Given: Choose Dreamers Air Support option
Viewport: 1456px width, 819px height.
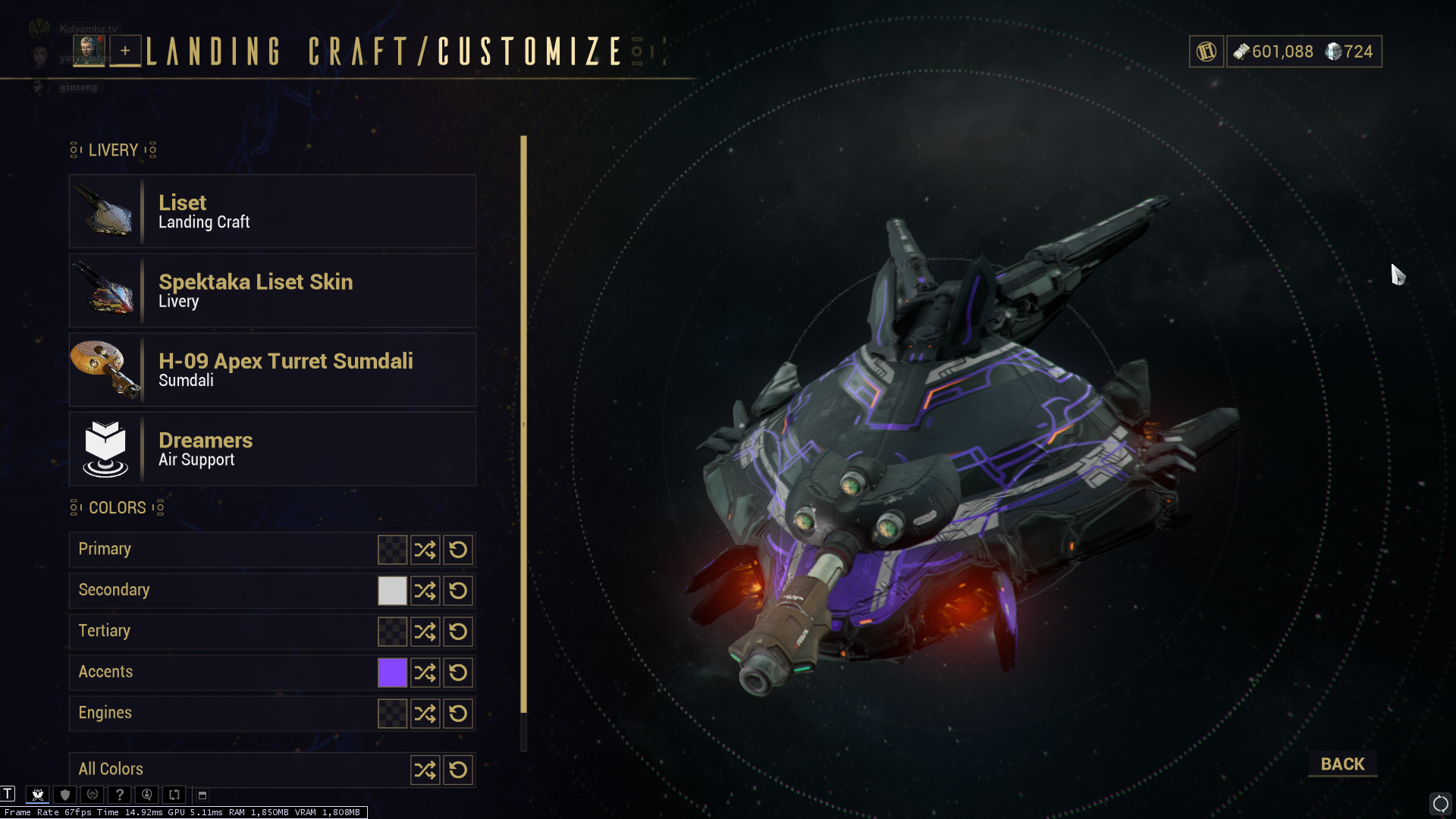Looking at the screenshot, I should point(272,449).
